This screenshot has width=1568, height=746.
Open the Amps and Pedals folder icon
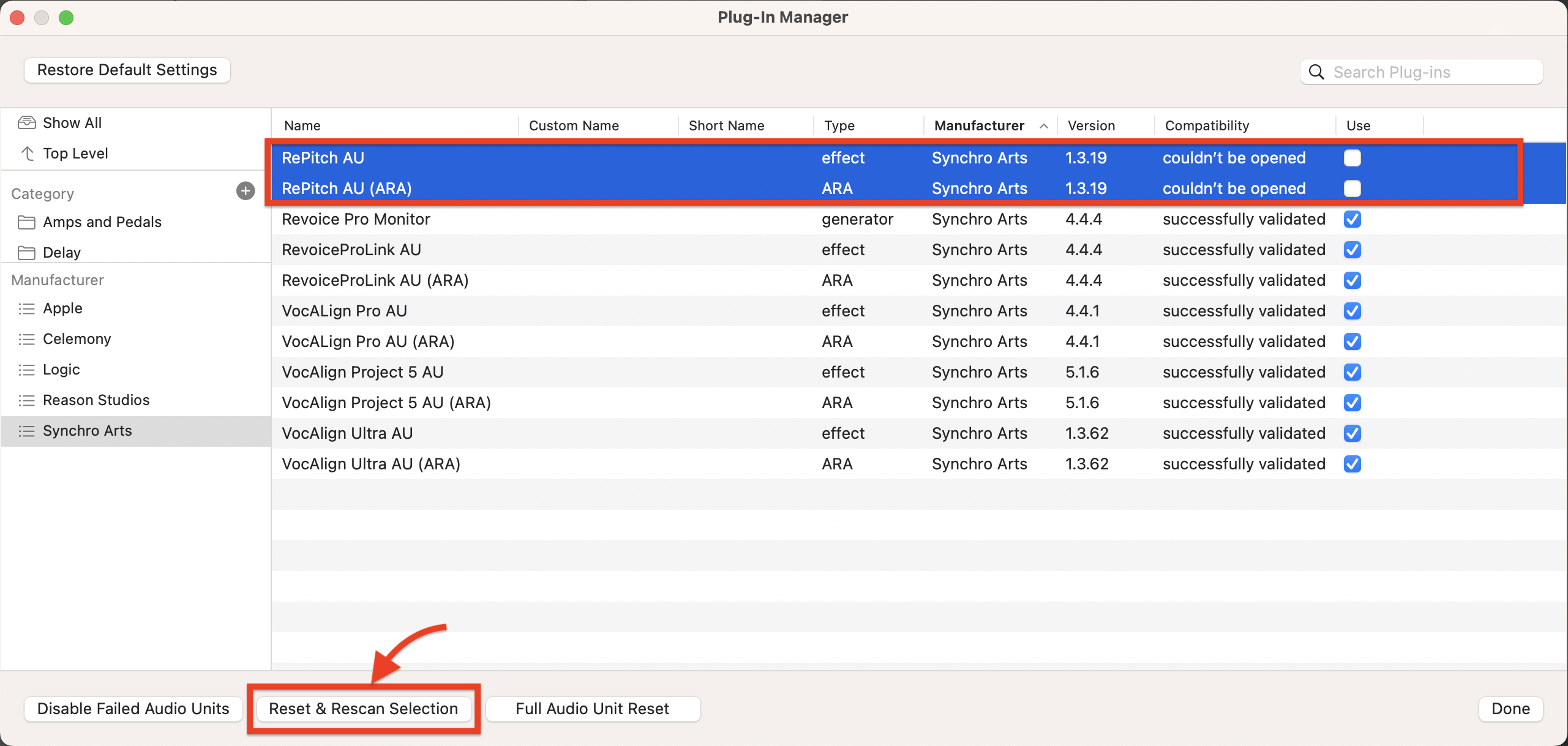pyautogui.click(x=26, y=222)
